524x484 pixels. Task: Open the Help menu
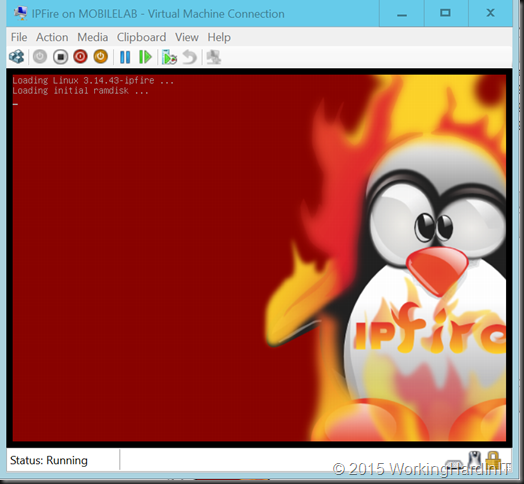[219, 37]
